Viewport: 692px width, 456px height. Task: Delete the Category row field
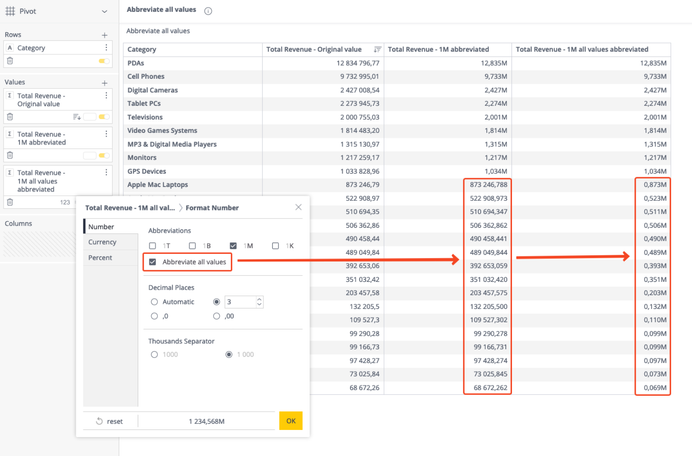pos(10,61)
